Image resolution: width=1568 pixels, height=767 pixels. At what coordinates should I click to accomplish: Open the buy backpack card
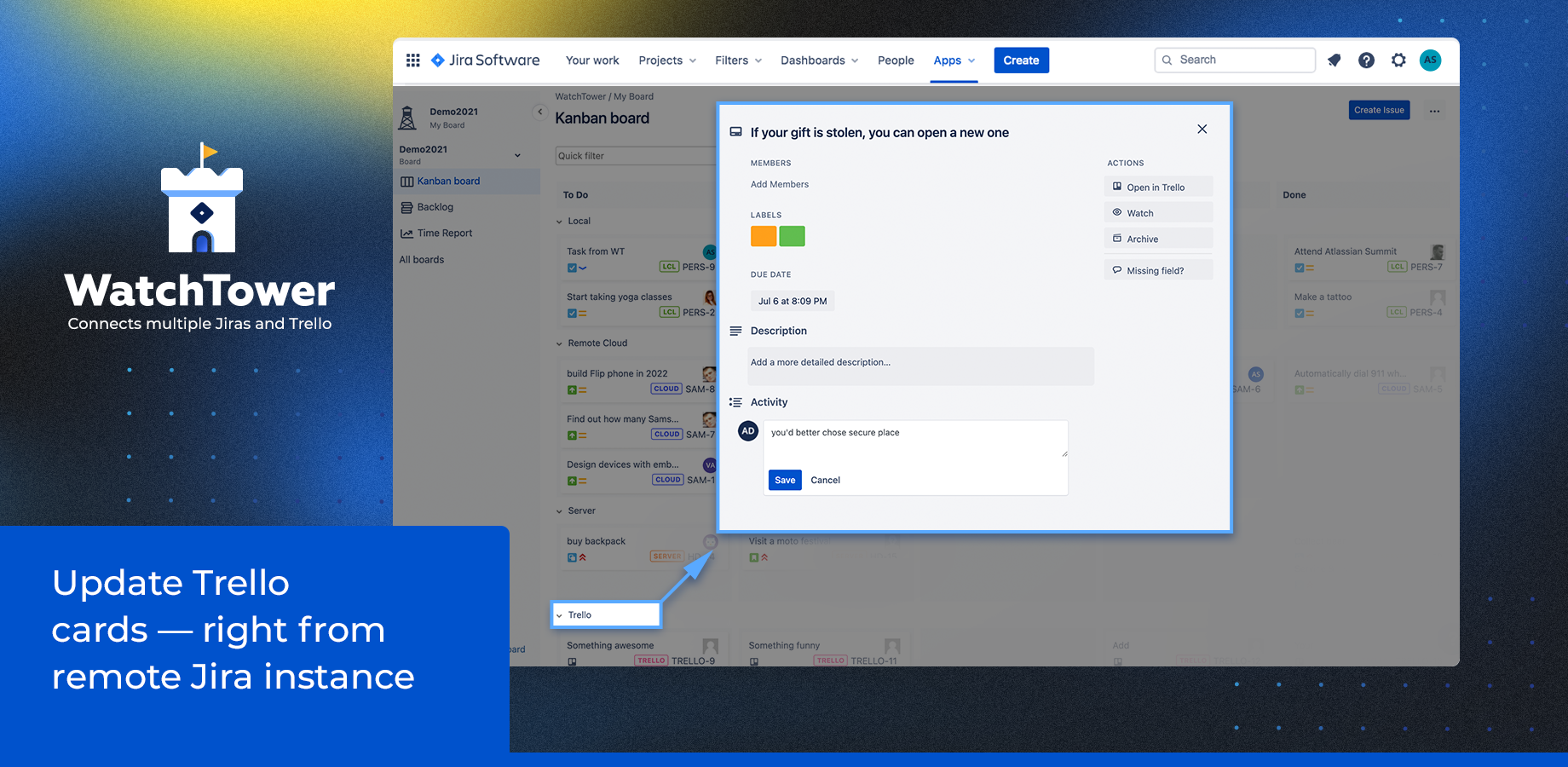(641, 549)
